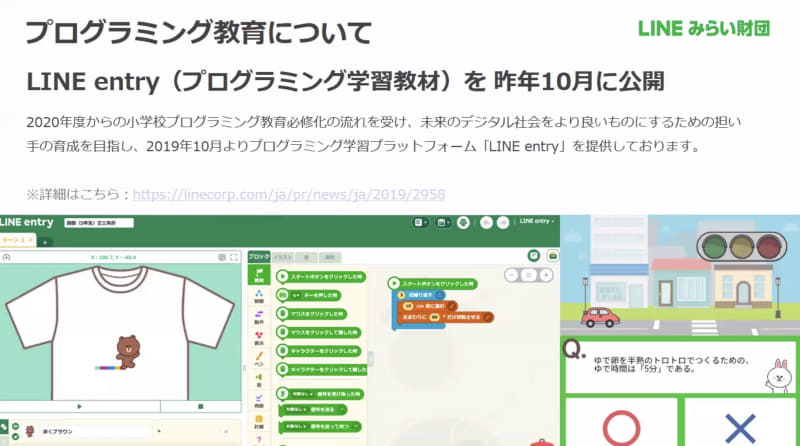The height and width of the screenshot is (446, 800).
Task: Toggle the workspace comment icon
Action: coord(534,256)
